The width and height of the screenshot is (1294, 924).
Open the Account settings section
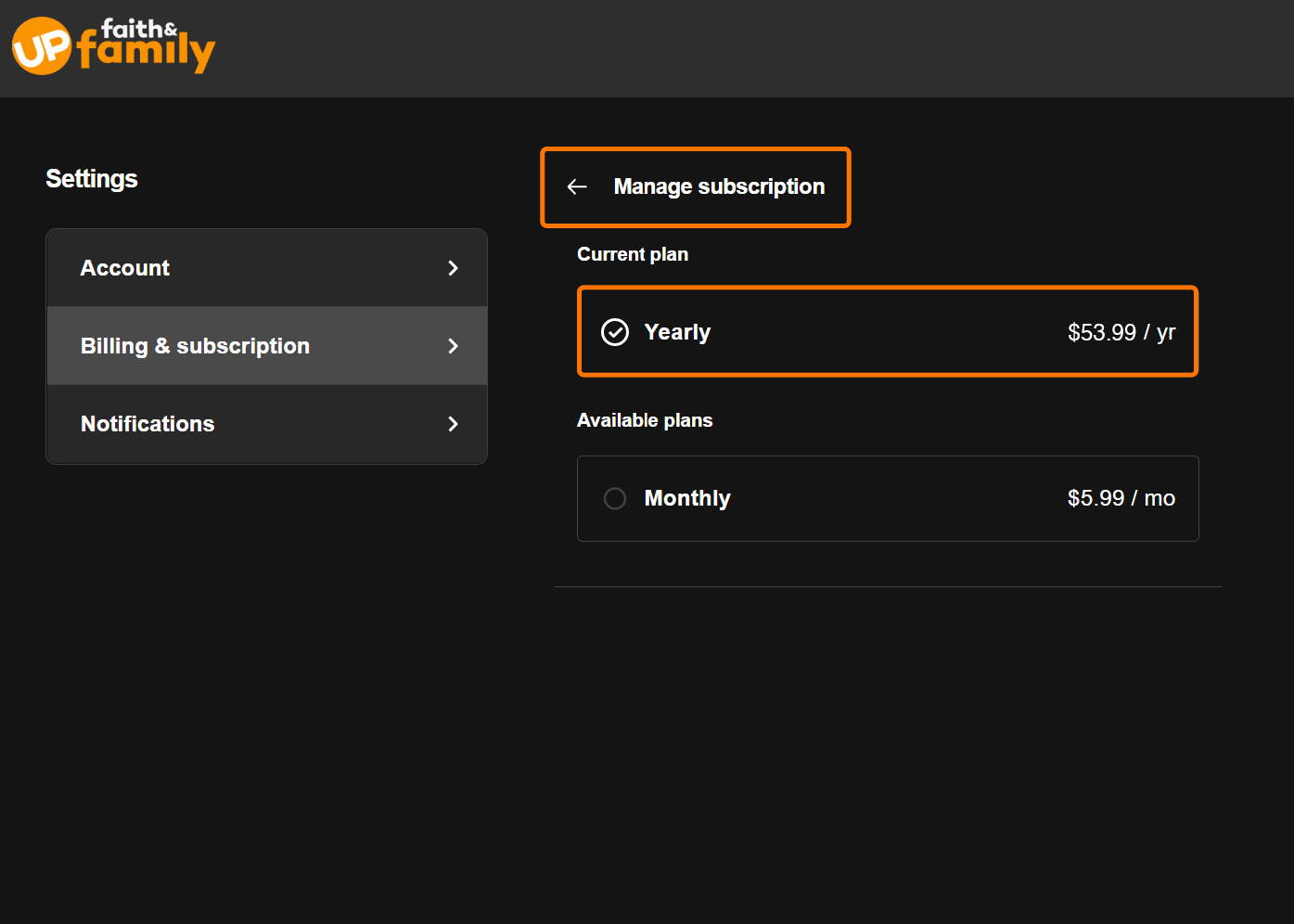point(267,268)
